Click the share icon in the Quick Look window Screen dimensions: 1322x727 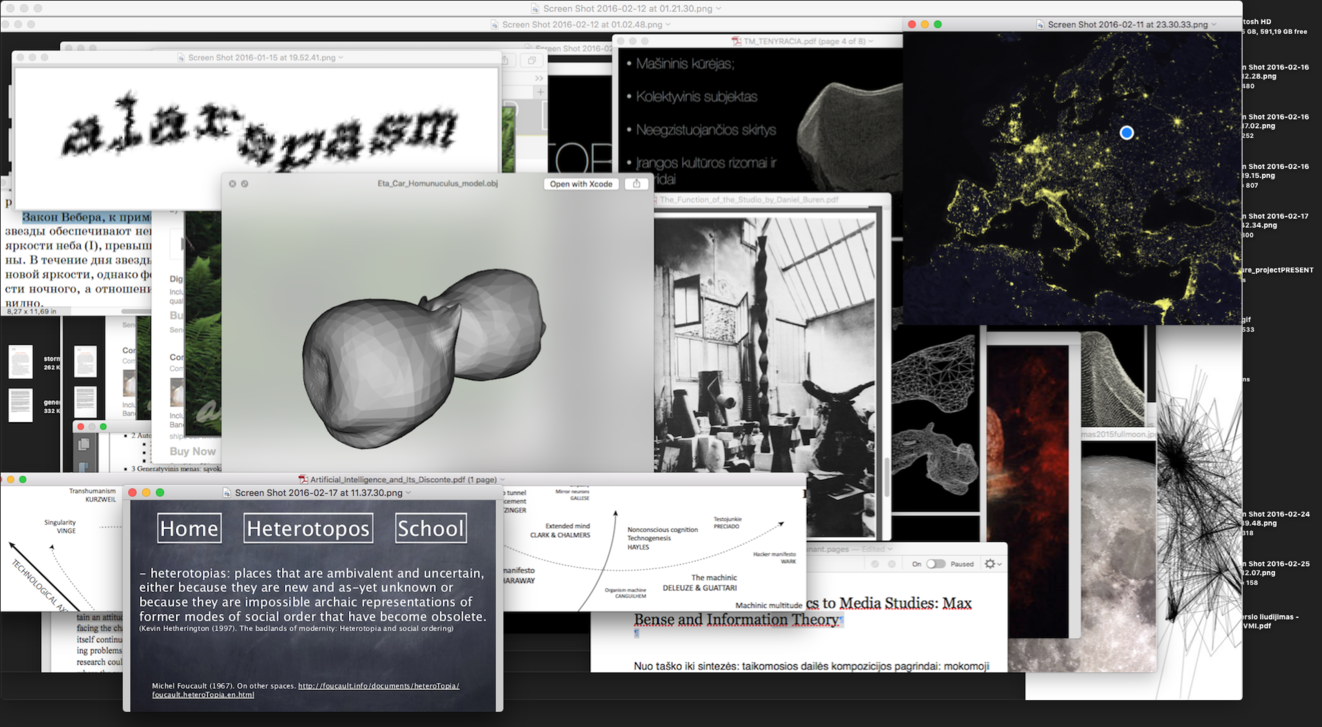point(636,184)
